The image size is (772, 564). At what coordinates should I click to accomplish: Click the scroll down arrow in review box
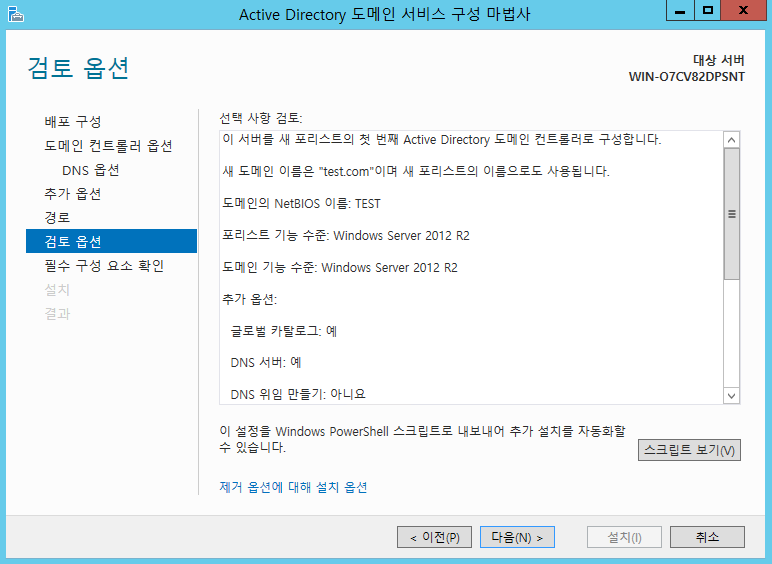[x=731, y=396]
